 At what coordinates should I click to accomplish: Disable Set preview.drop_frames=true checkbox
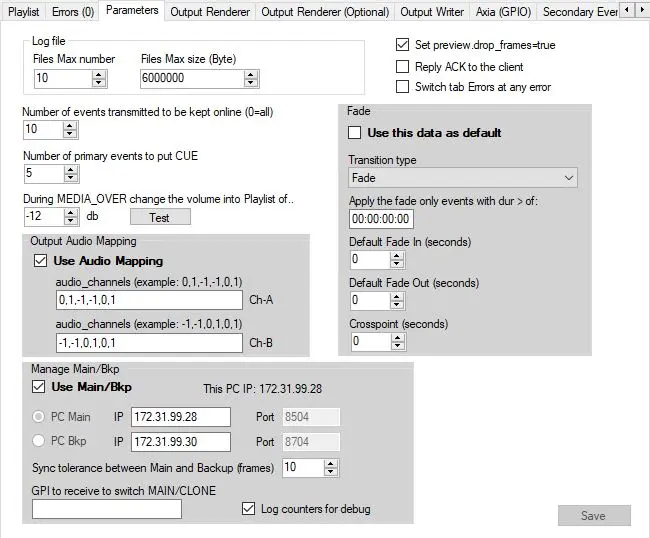tap(402, 45)
